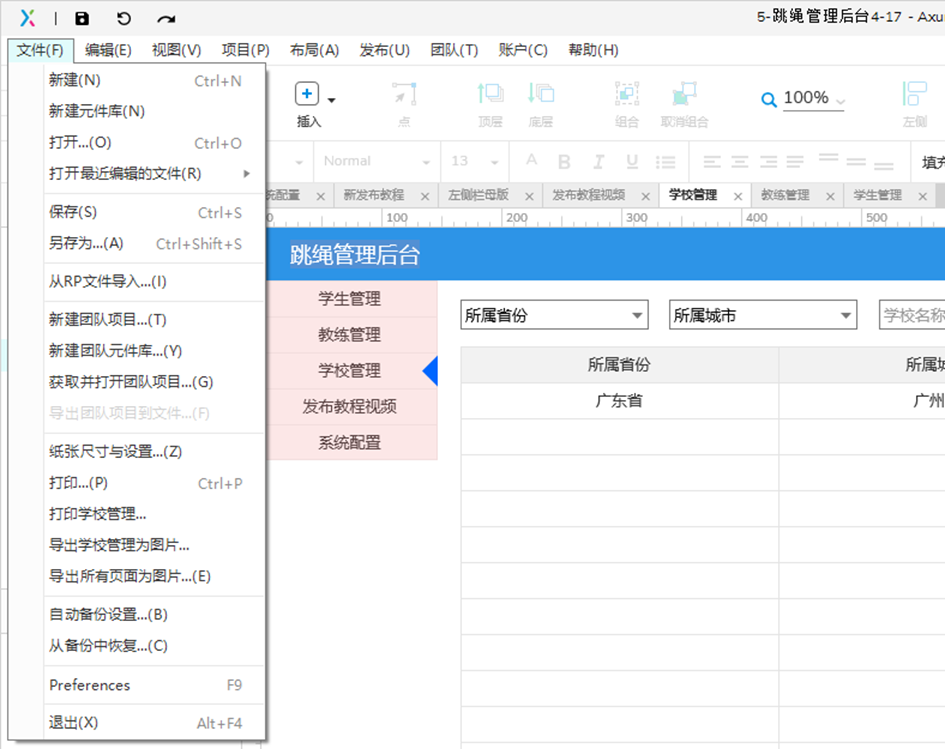945x749 pixels.
Task: Close the 学校管理 tab
Action: tap(738, 196)
